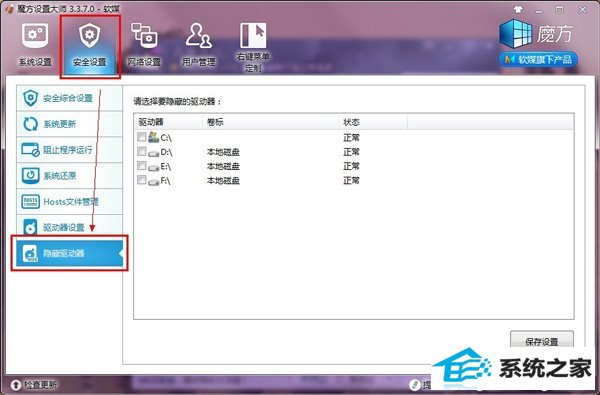Select 系统更新 in sidebar
This screenshot has width=600, height=395.
[69, 124]
